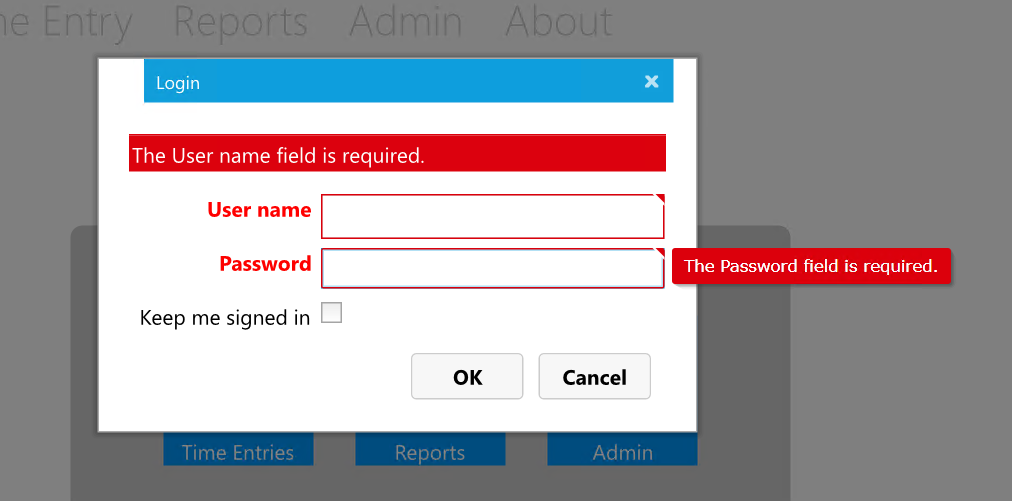
Task: Click the Time Entries tile button
Action: pos(238,450)
